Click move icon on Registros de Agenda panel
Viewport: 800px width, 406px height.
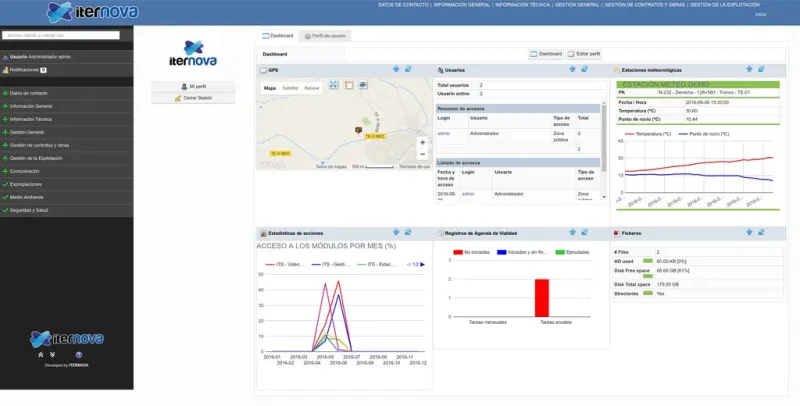572,232
